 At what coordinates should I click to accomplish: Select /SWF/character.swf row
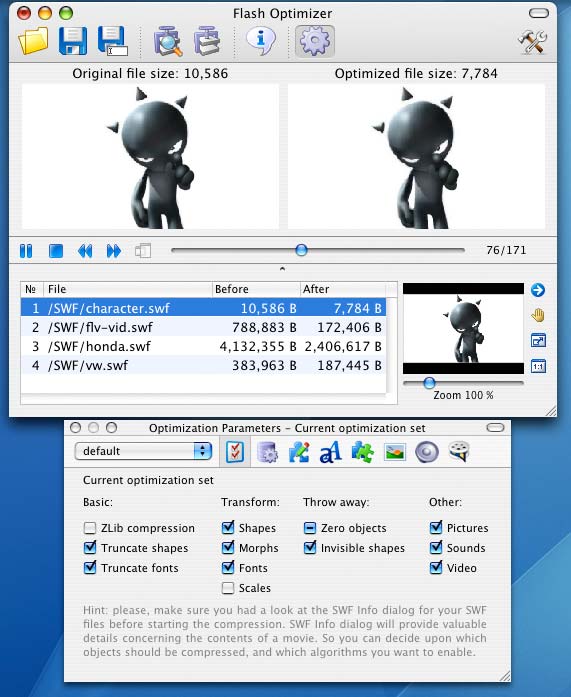tap(203, 308)
